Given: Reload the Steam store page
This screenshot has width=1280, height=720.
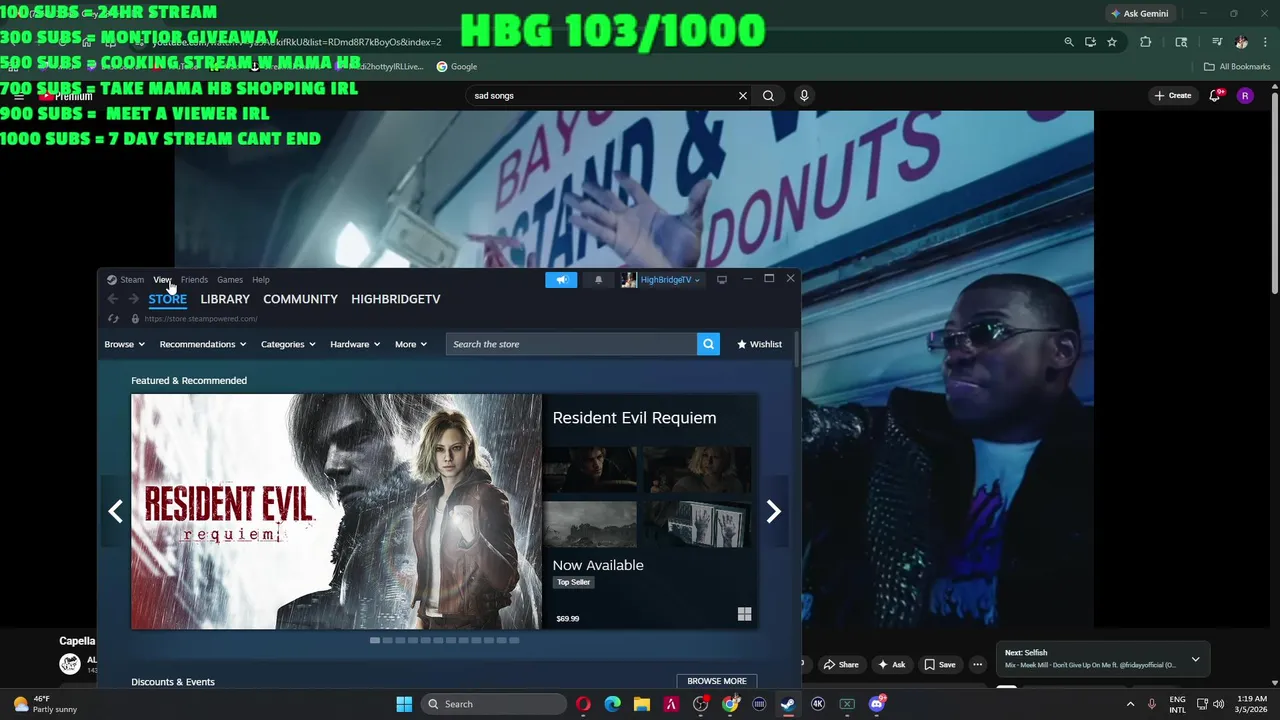Looking at the screenshot, I should [x=113, y=319].
